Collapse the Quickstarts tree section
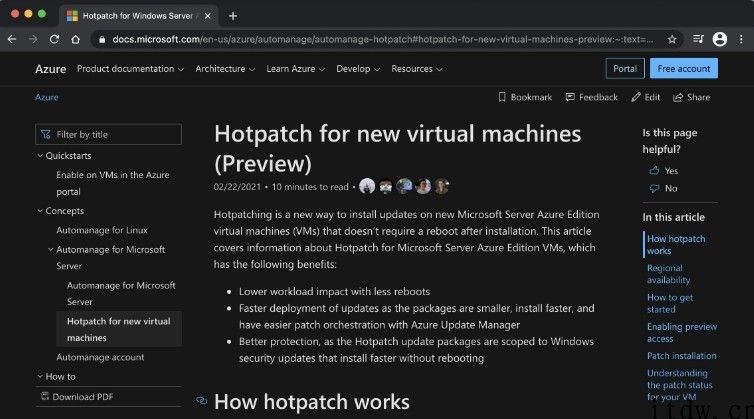 pyautogui.click(x=40, y=155)
